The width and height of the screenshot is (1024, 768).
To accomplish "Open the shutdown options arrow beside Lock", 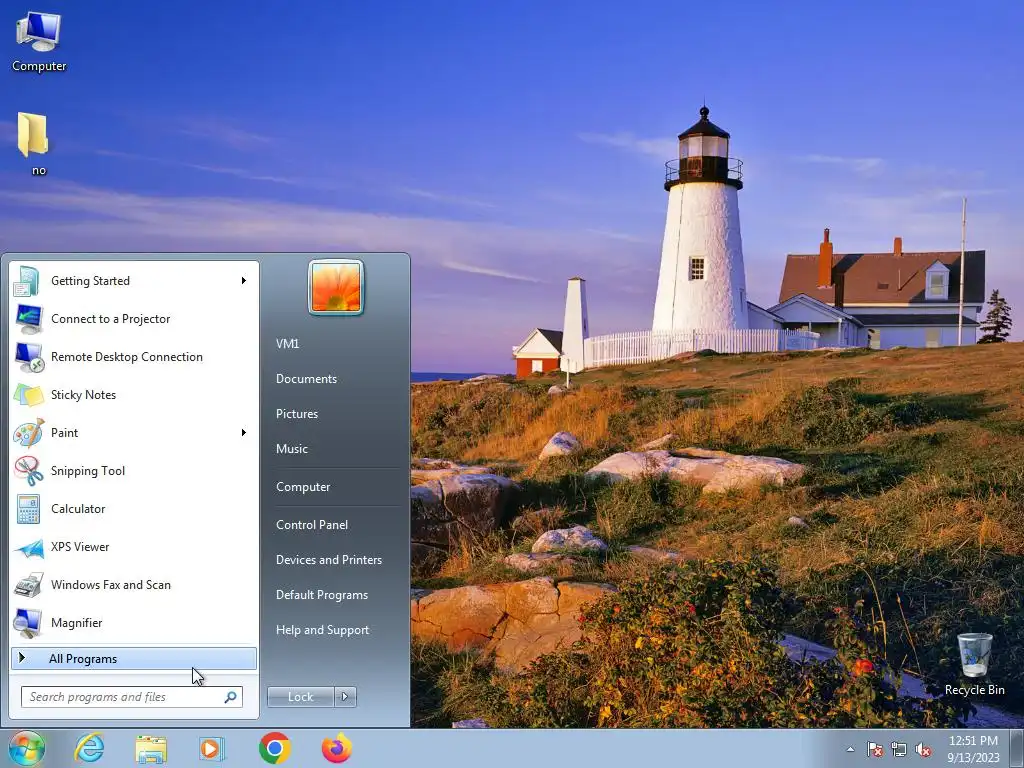I will click(x=345, y=697).
